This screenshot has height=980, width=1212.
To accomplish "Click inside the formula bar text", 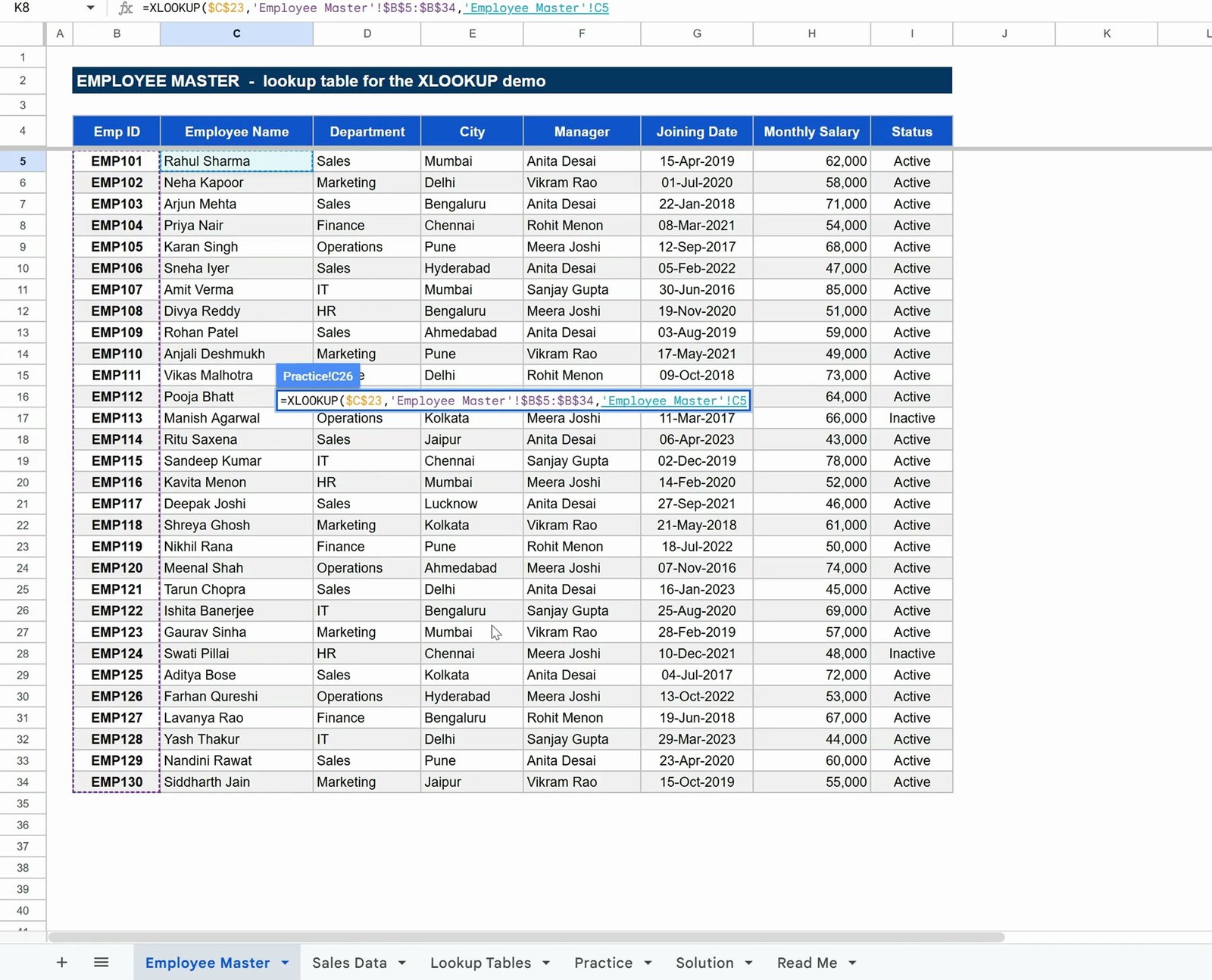I will pos(376,8).
